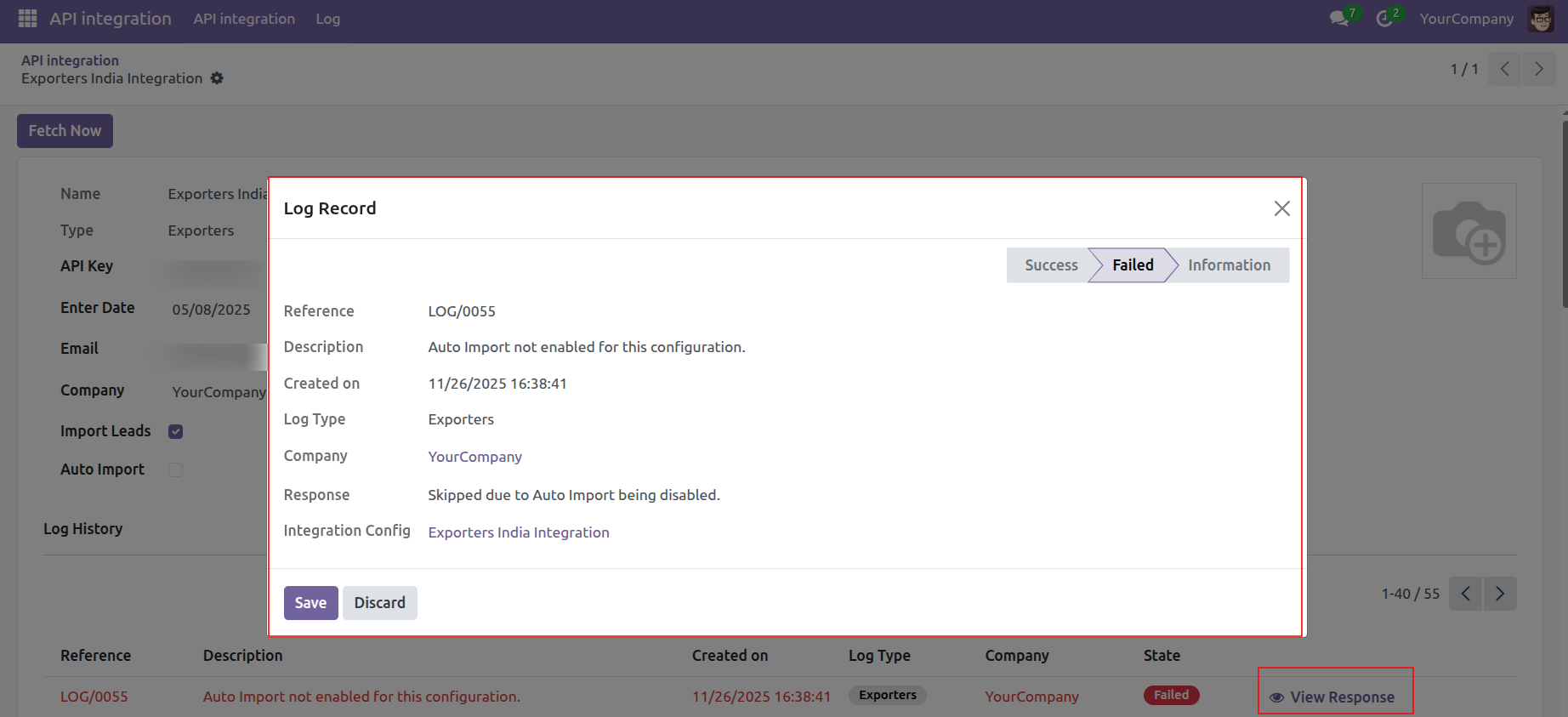Click the Company field in background form
The width and height of the screenshot is (1568, 717).
219,392
